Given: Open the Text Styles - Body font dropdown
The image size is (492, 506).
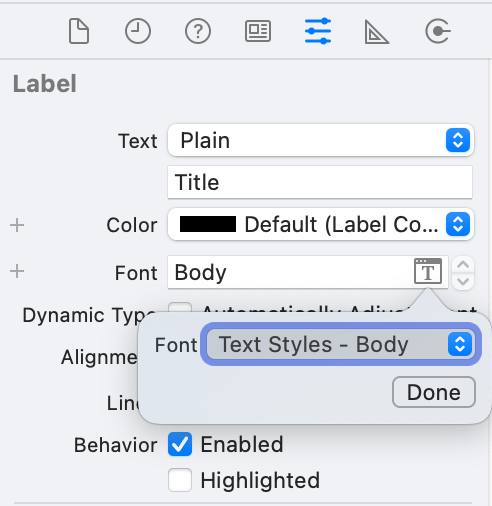Looking at the screenshot, I should point(341,344).
